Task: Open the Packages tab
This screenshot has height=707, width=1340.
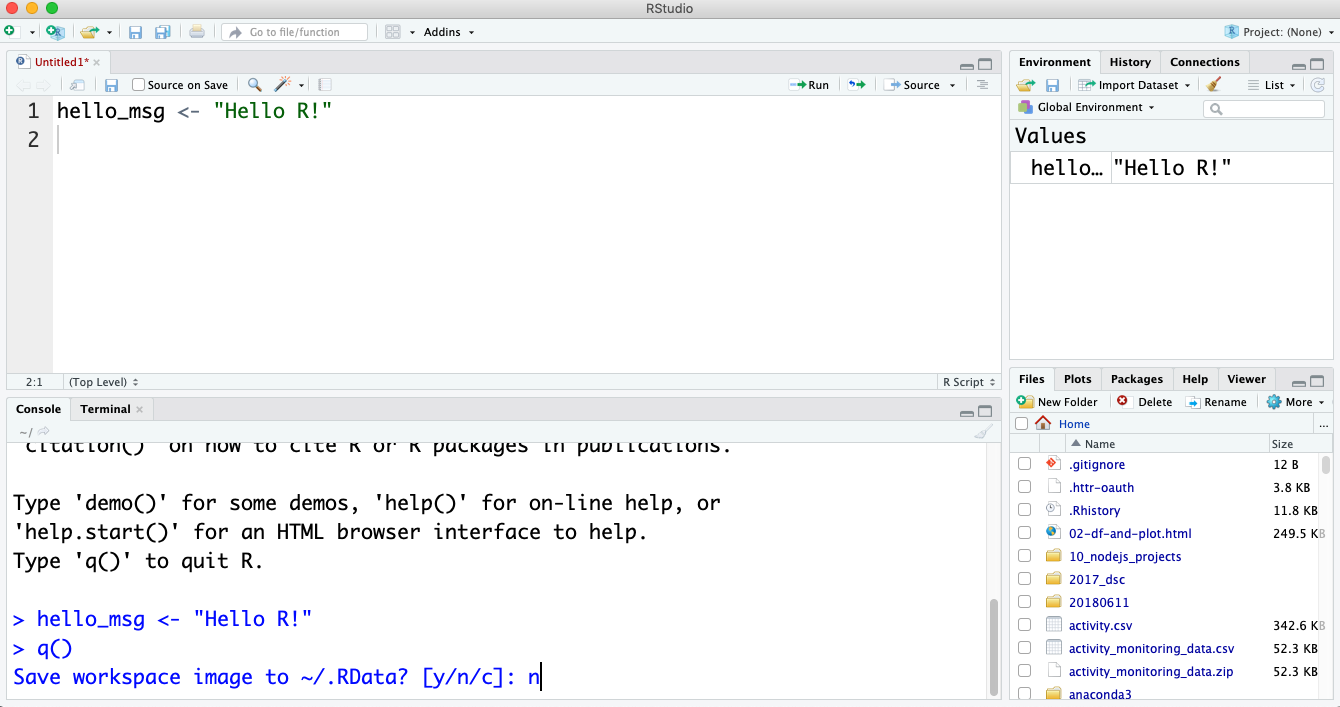Action: point(1137,379)
